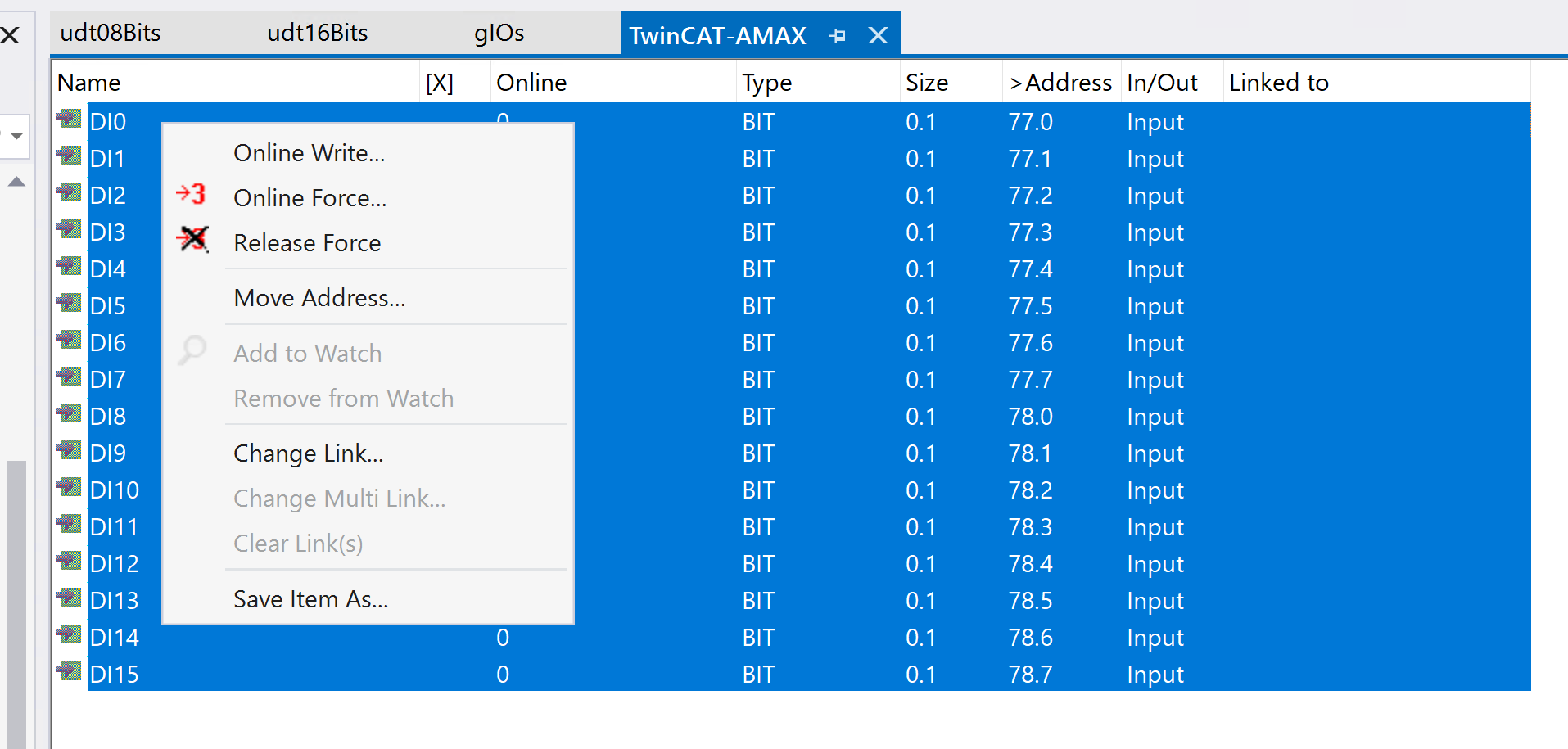The height and width of the screenshot is (749, 1568).
Task: Open the udt16Bits tab
Action: 317,33
